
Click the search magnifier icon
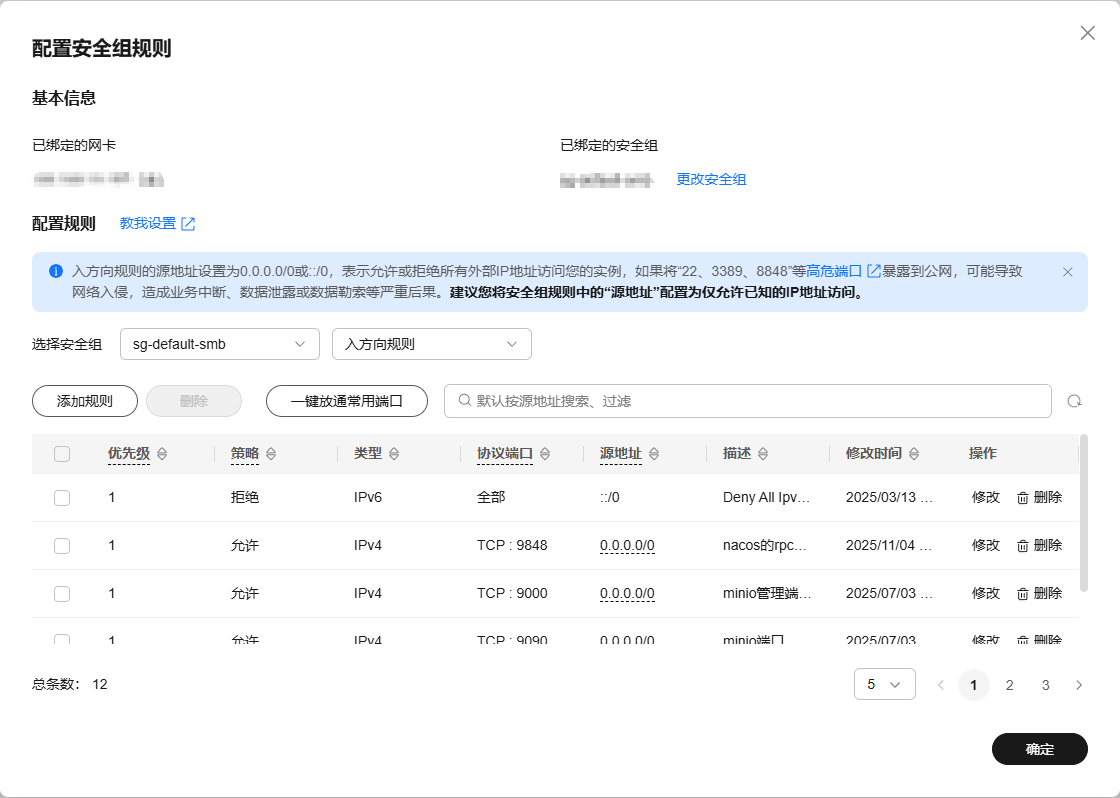(464, 401)
